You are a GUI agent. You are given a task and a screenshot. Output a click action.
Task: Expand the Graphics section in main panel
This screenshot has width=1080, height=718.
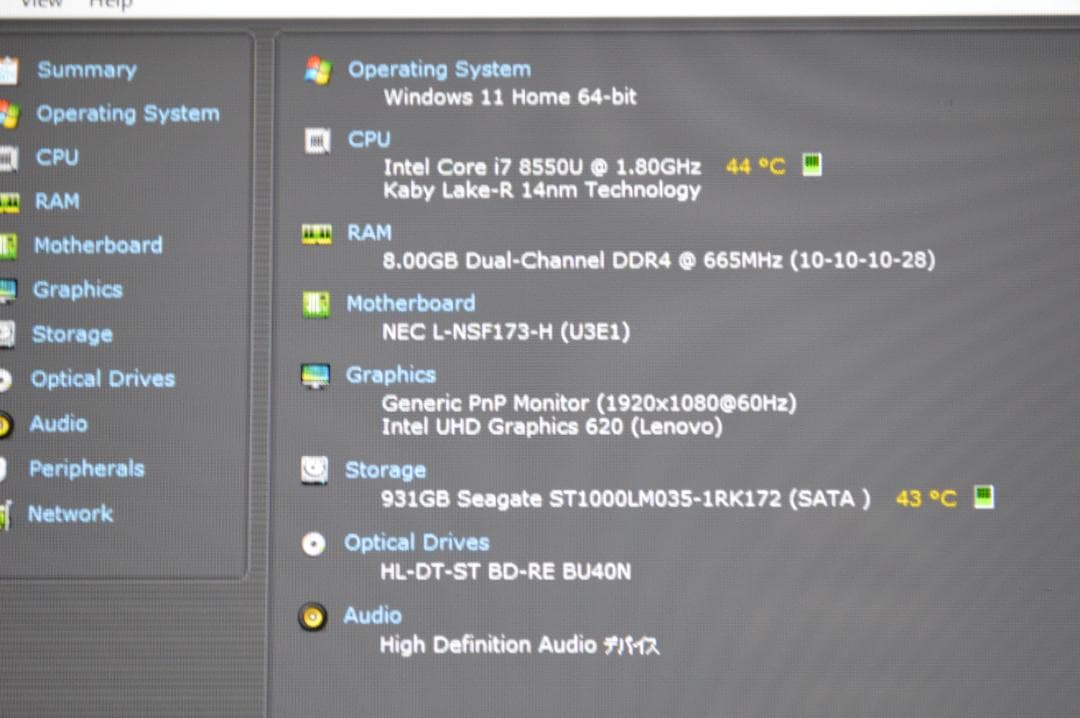point(390,374)
